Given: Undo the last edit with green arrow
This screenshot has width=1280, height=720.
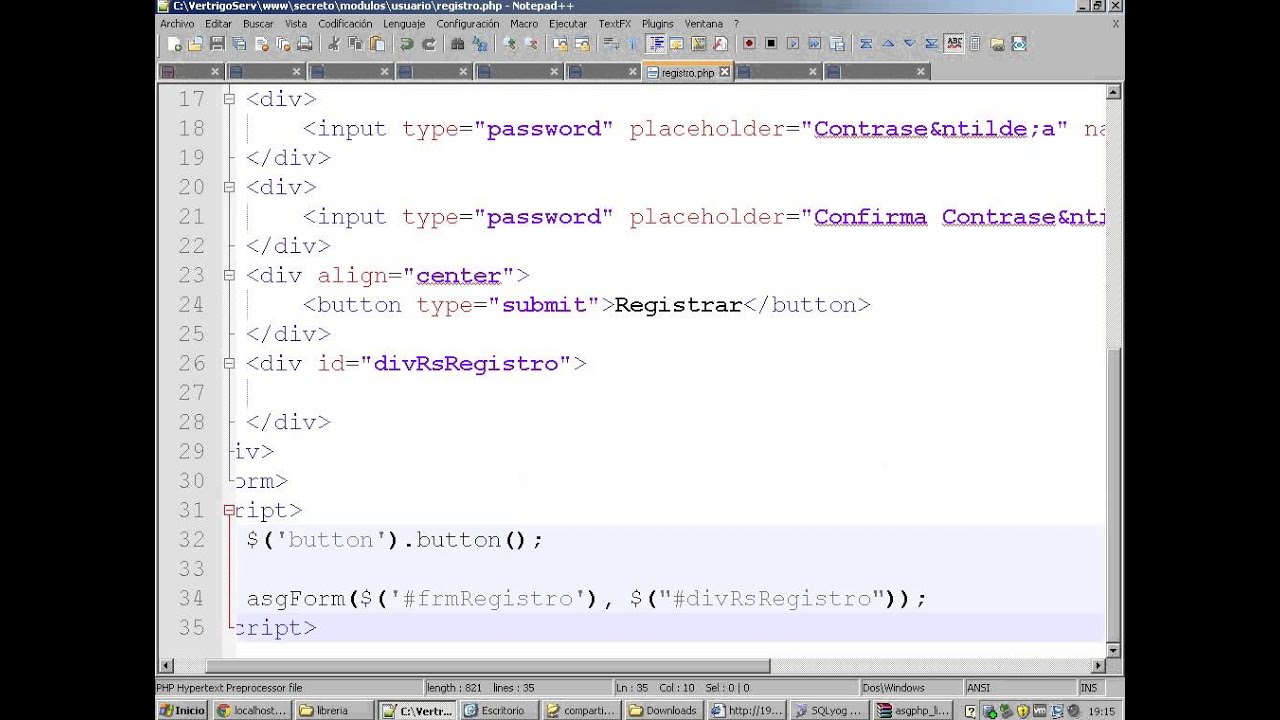Looking at the screenshot, I should (407, 44).
